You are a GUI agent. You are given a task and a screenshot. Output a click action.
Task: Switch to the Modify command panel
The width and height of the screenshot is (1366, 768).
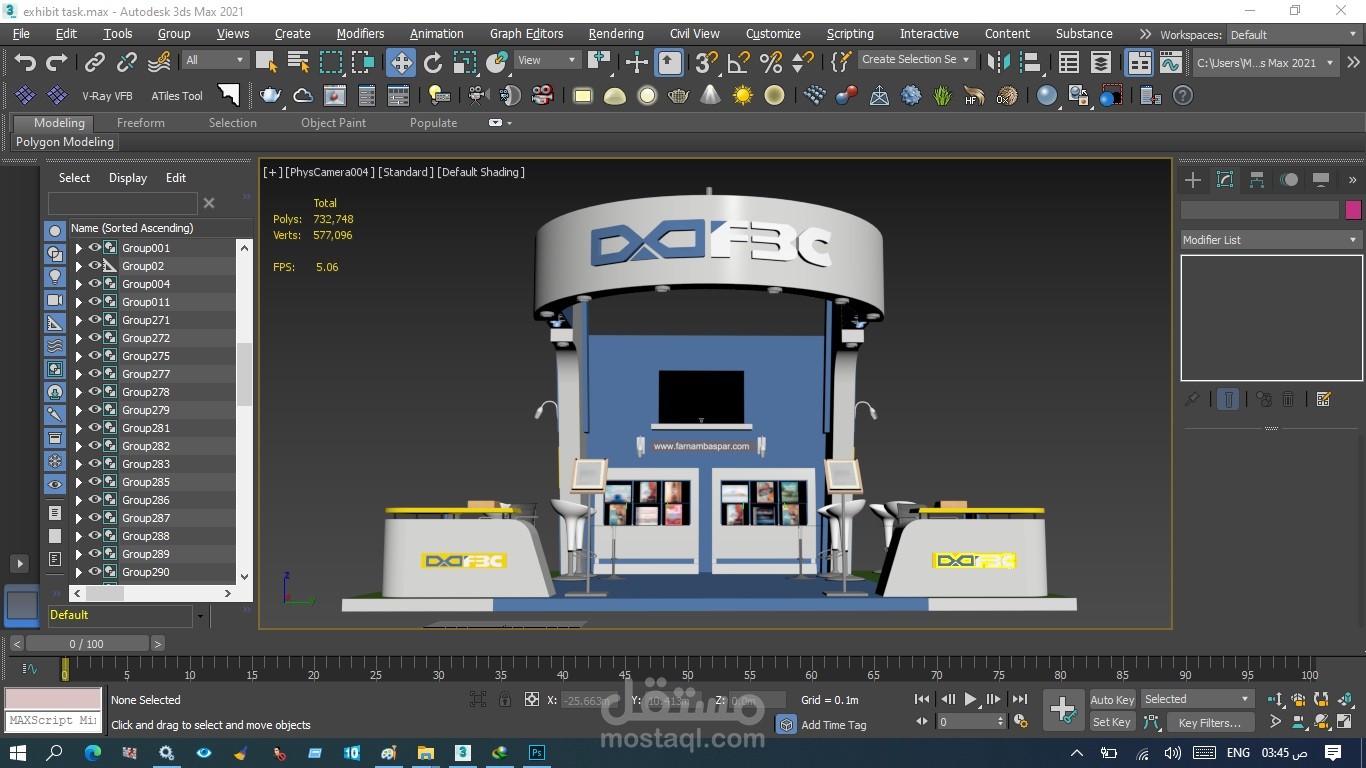coord(1225,180)
